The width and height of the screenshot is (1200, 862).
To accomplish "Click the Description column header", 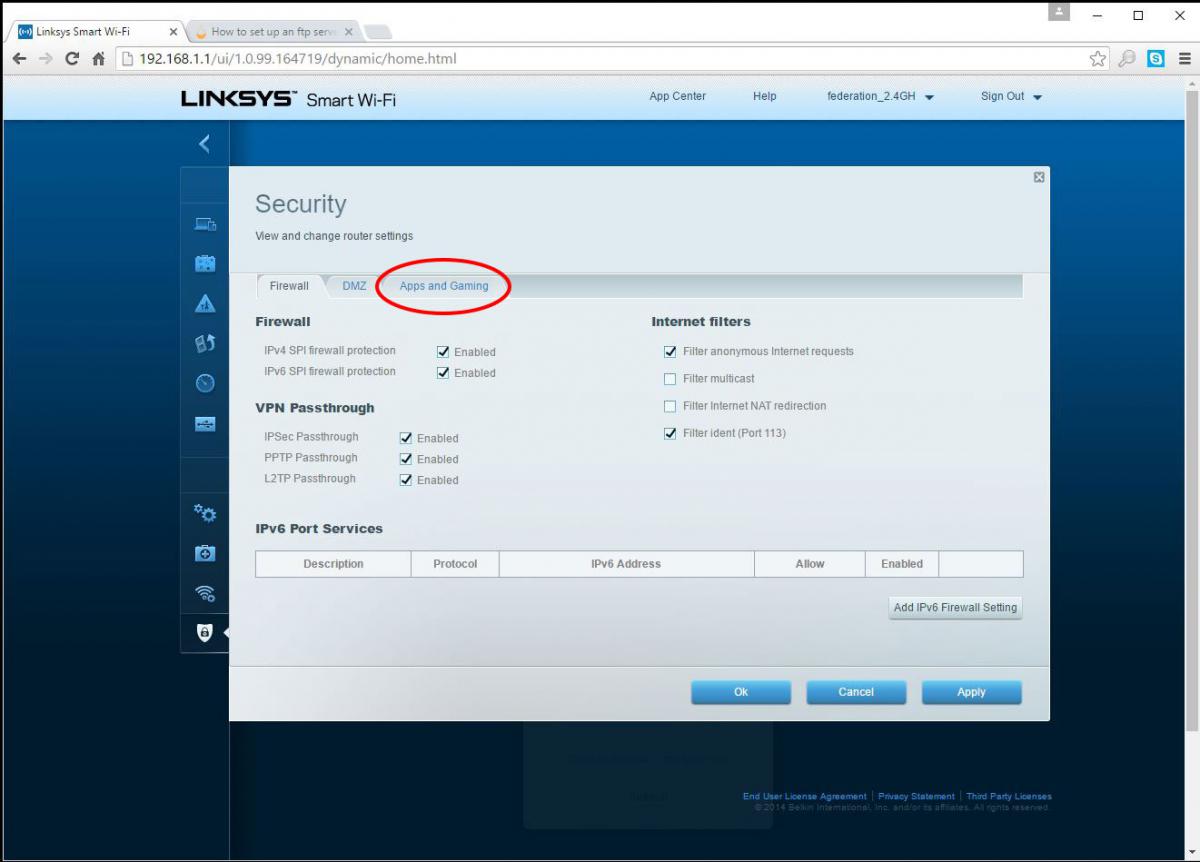I will [333, 564].
